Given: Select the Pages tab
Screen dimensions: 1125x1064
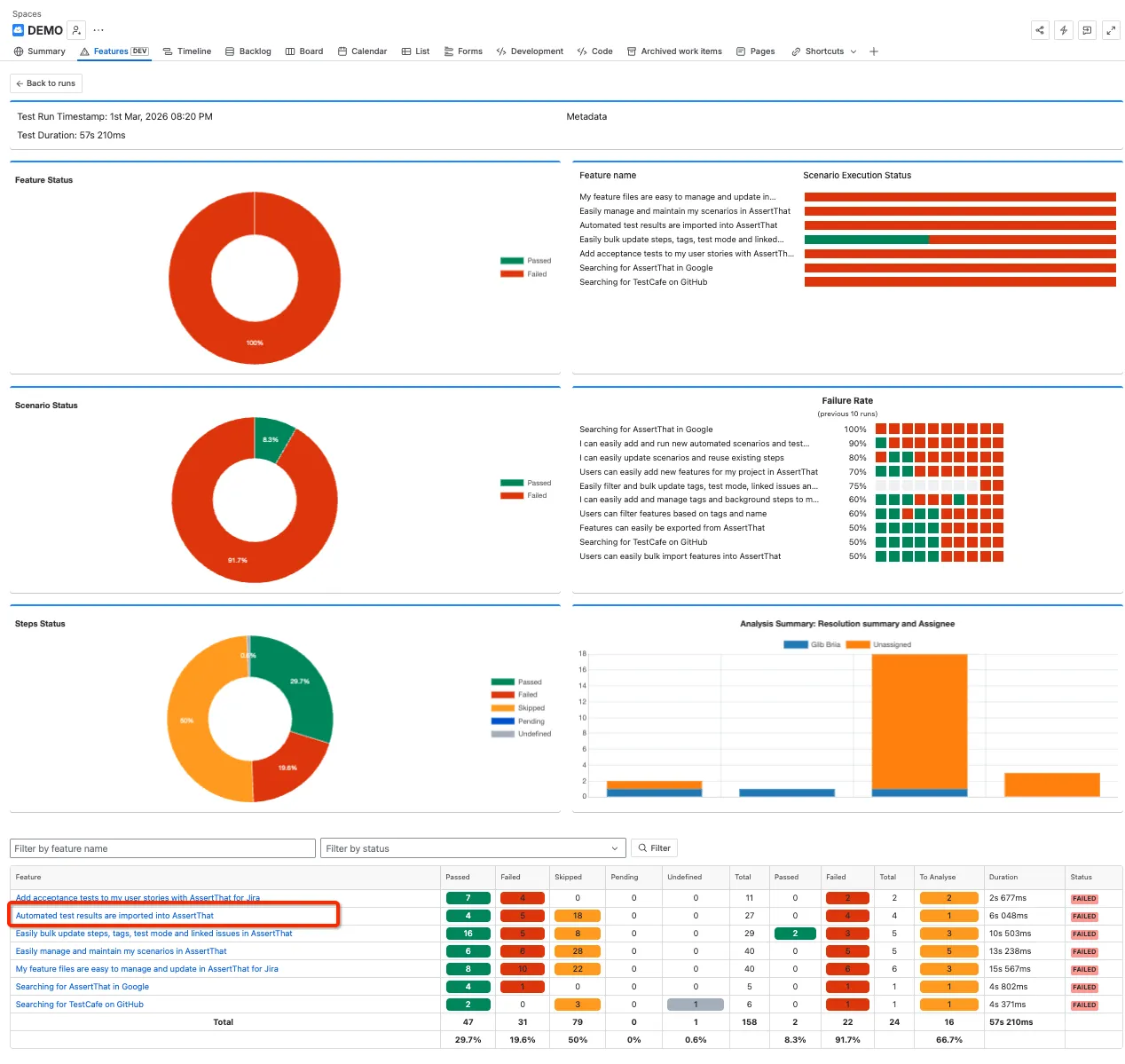Looking at the screenshot, I should click(x=756, y=51).
